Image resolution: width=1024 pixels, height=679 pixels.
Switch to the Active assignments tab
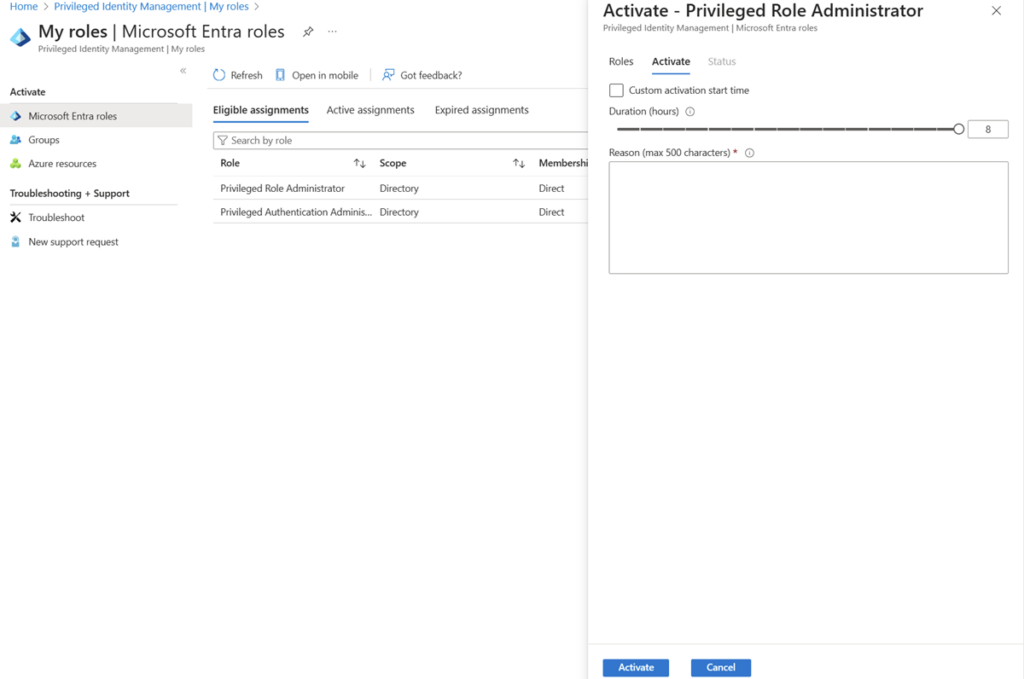(x=371, y=110)
